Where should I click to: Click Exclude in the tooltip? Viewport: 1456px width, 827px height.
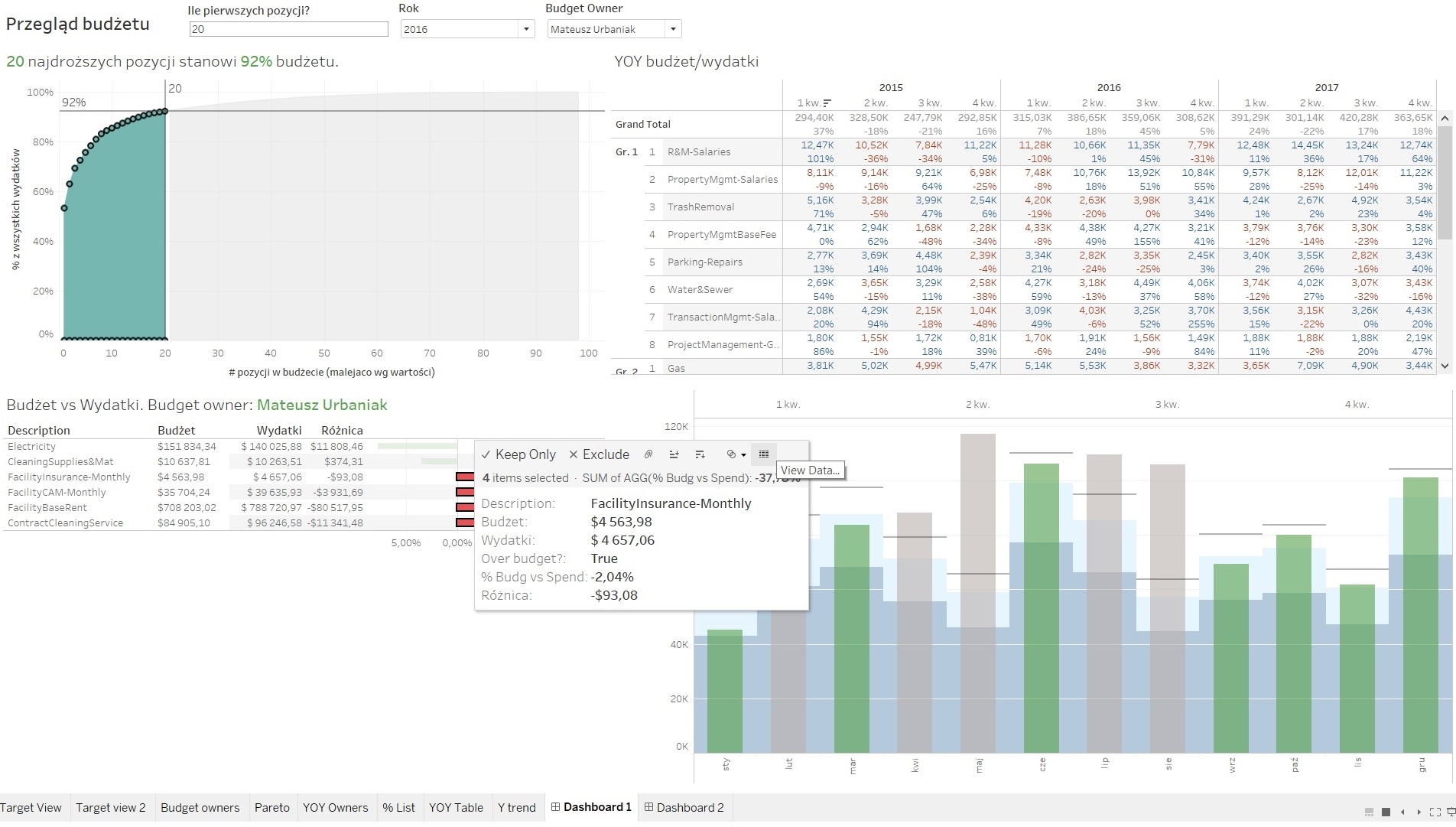point(599,454)
